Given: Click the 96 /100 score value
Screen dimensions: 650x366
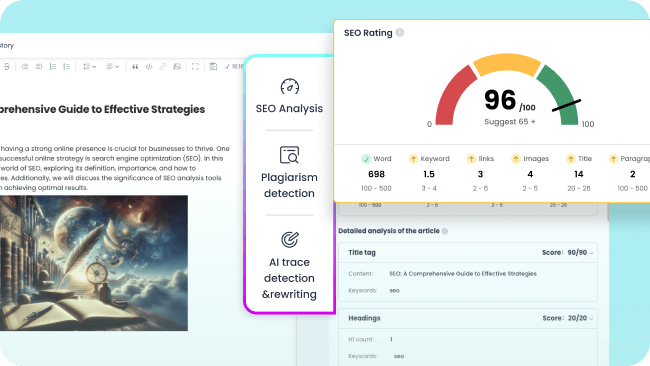Looking at the screenshot, I should pos(509,101).
